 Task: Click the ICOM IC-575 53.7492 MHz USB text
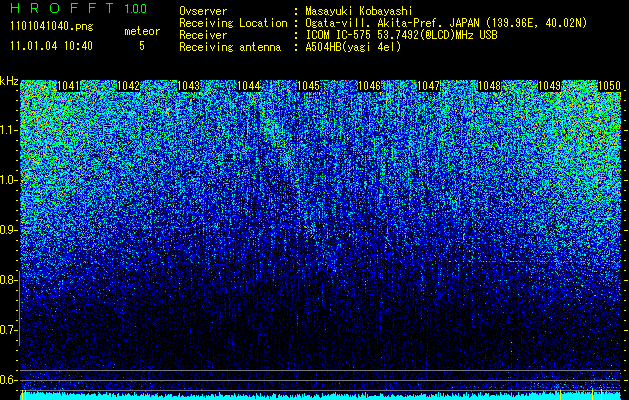point(402,35)
